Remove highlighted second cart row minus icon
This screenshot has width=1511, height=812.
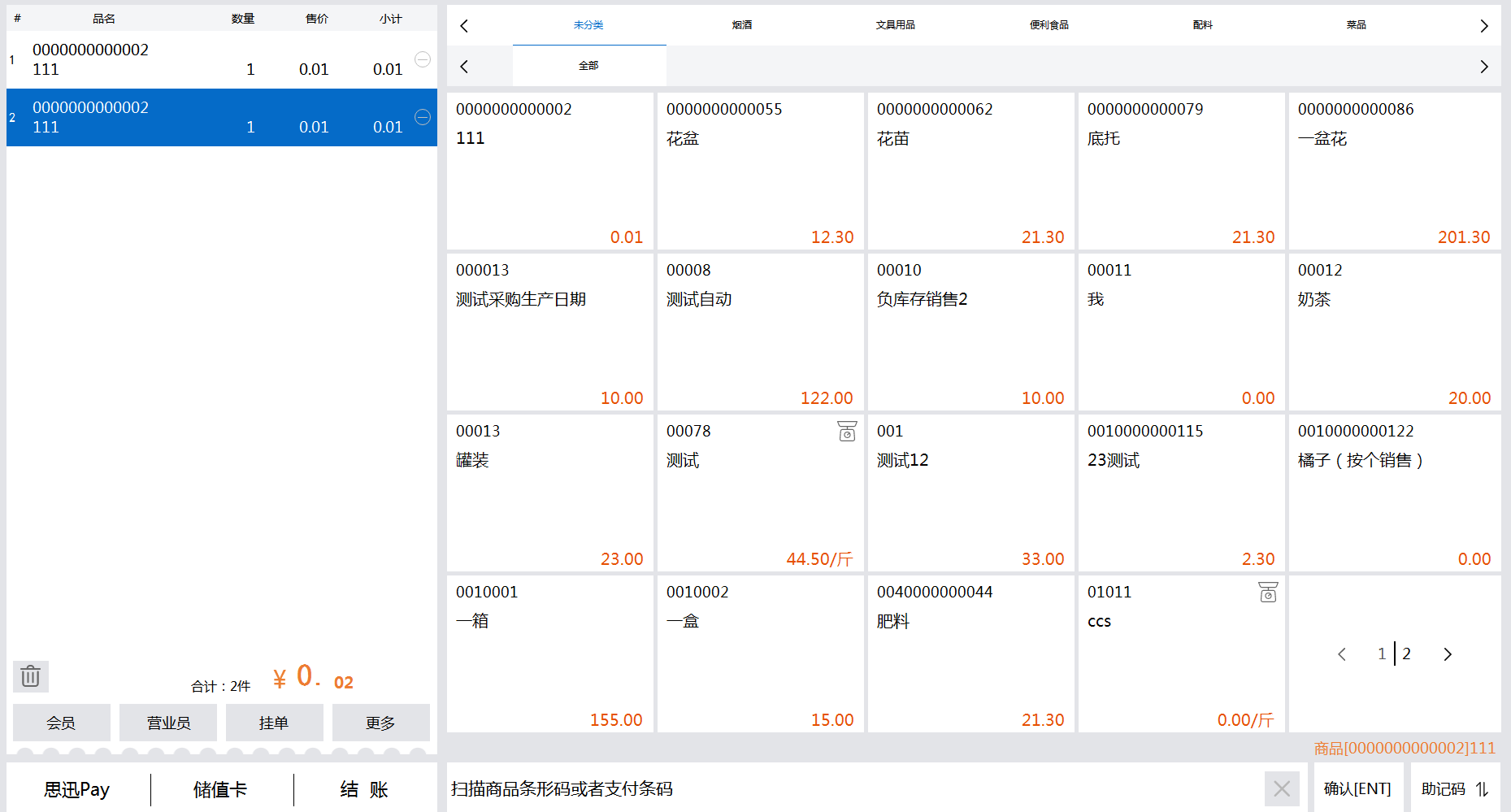pos(423,117)
